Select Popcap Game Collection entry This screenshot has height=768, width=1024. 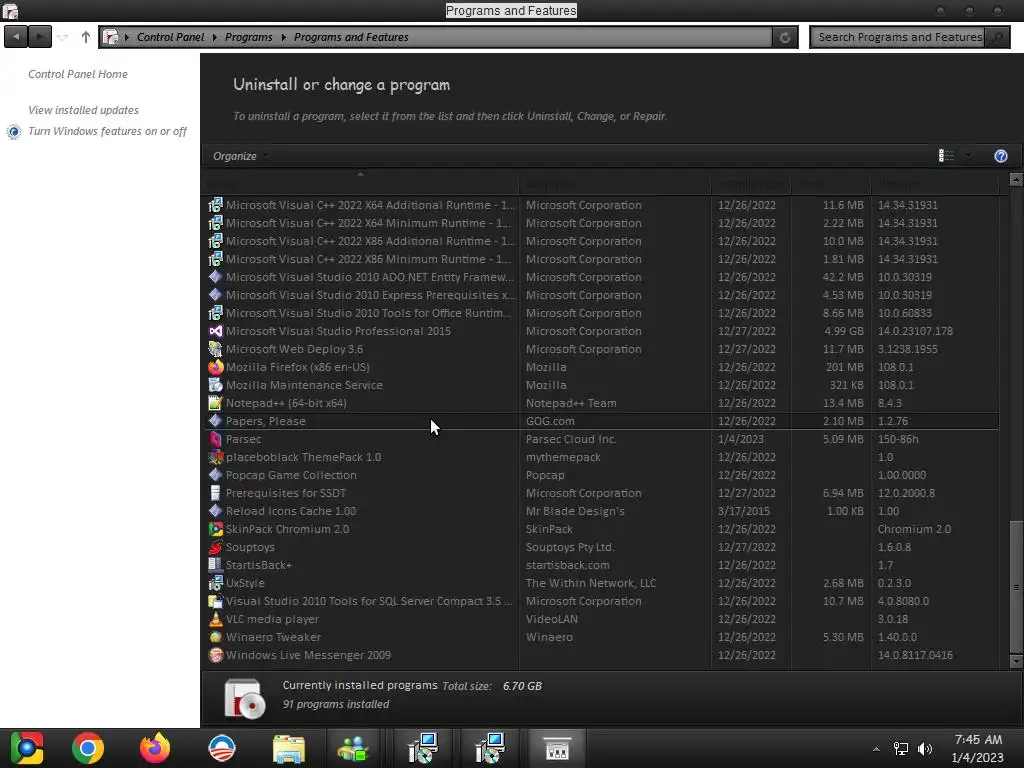602,475
